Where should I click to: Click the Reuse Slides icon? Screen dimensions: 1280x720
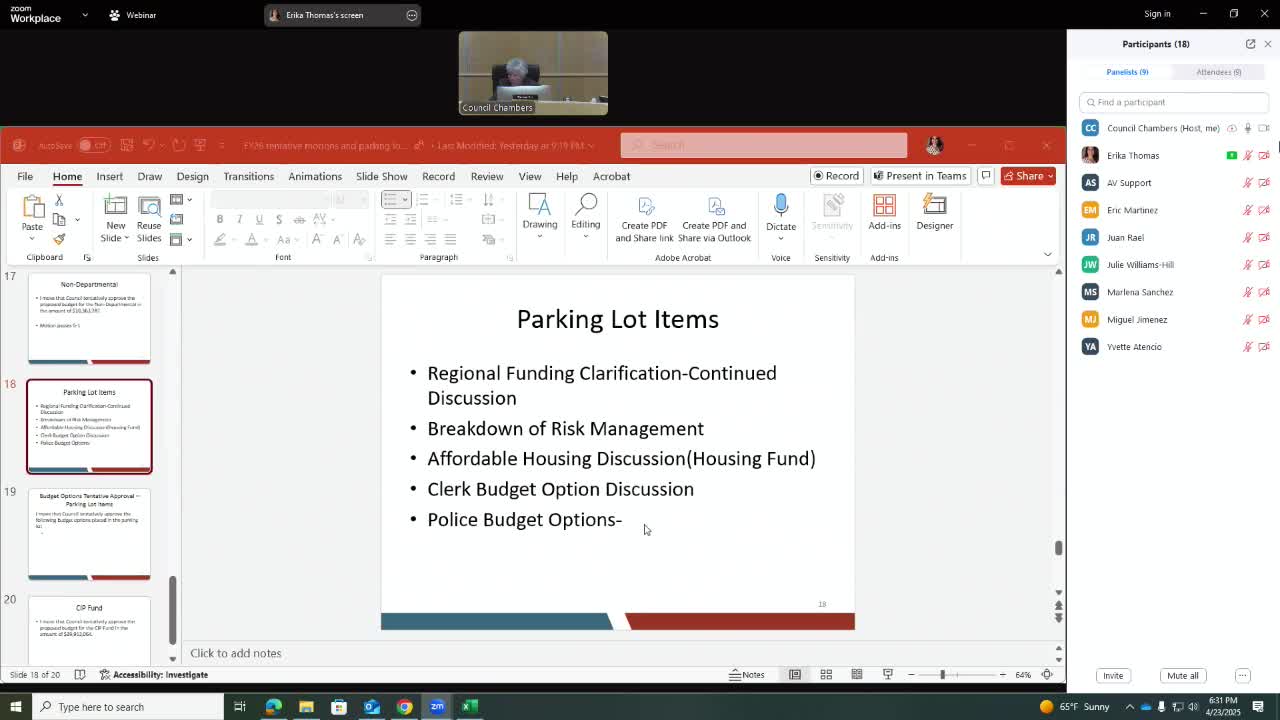point(149,218)
